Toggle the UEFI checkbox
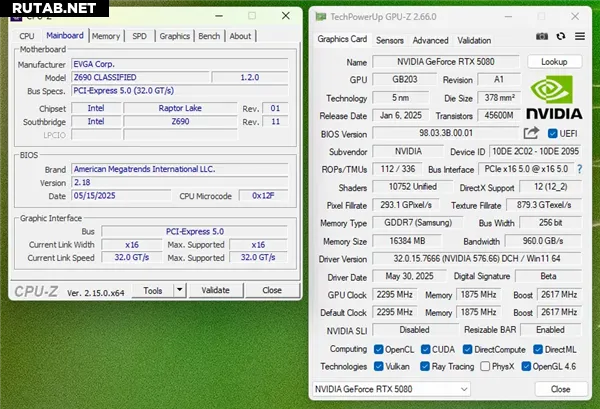600x409 pixels. tap(552, 134)
